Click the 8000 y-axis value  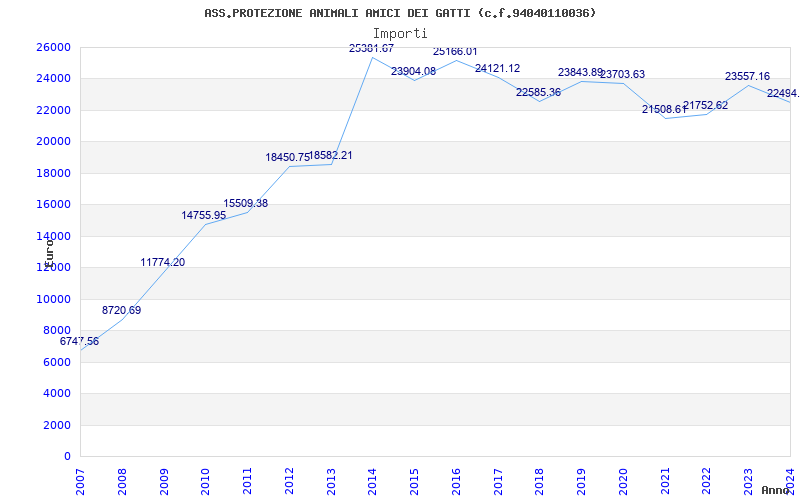(x=57, y=330)
